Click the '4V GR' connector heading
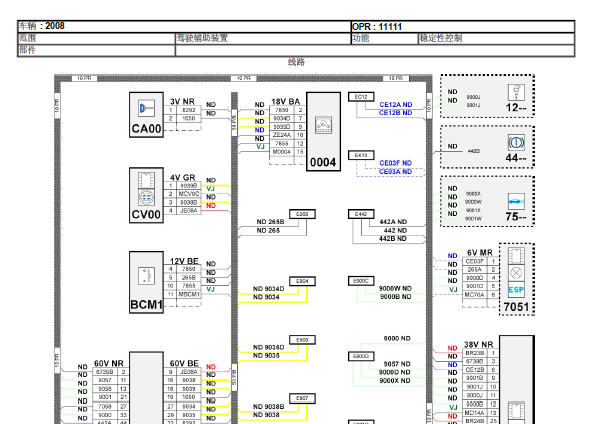Image resolution: width=590 pixels, height=424 pixels. pyautogui.click(x=182, y=178)
